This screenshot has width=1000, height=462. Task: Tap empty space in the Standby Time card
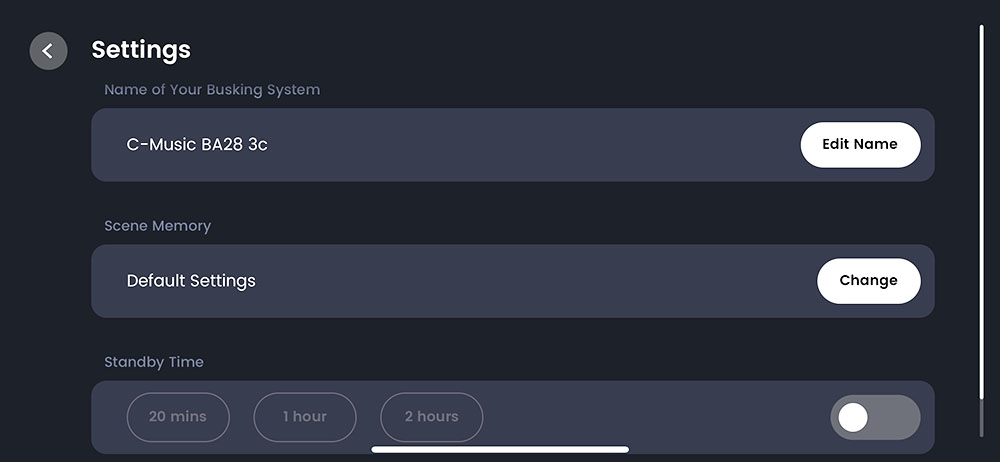[x=650, y=417]
